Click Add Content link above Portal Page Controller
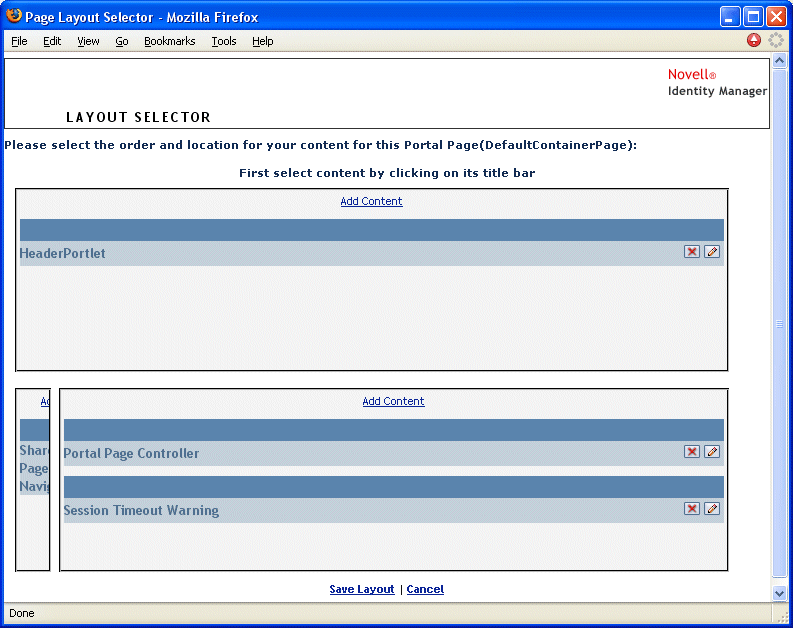 click(393, 401)
